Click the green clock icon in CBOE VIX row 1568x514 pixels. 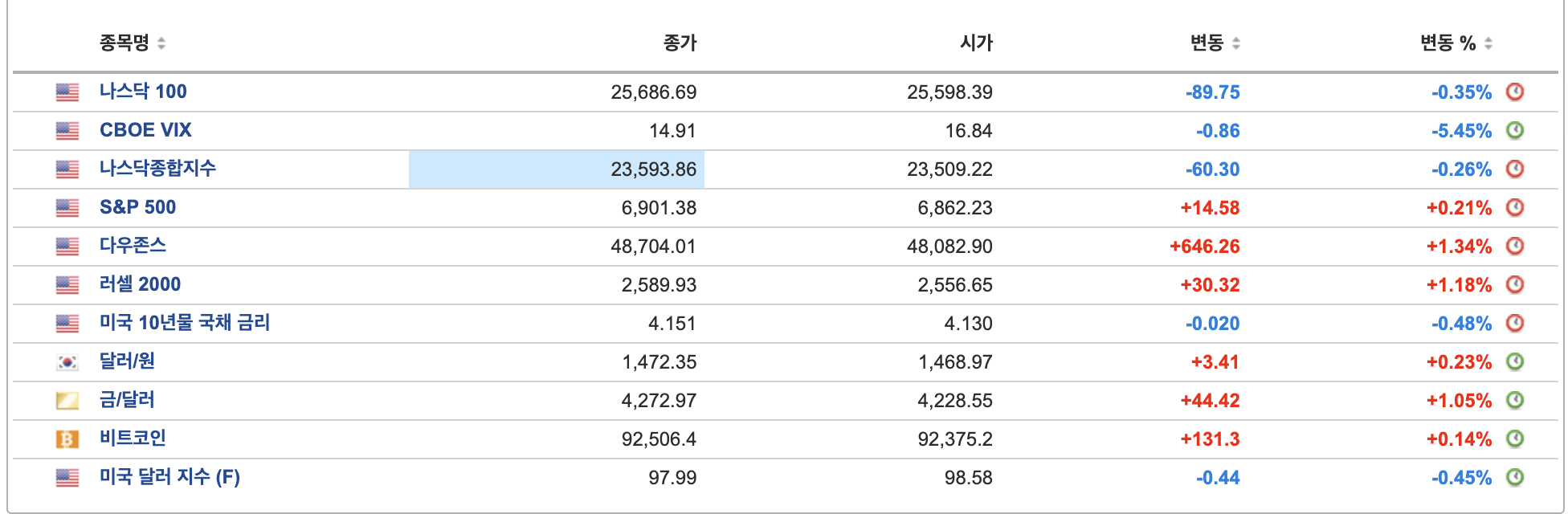tap(1514, 130)
